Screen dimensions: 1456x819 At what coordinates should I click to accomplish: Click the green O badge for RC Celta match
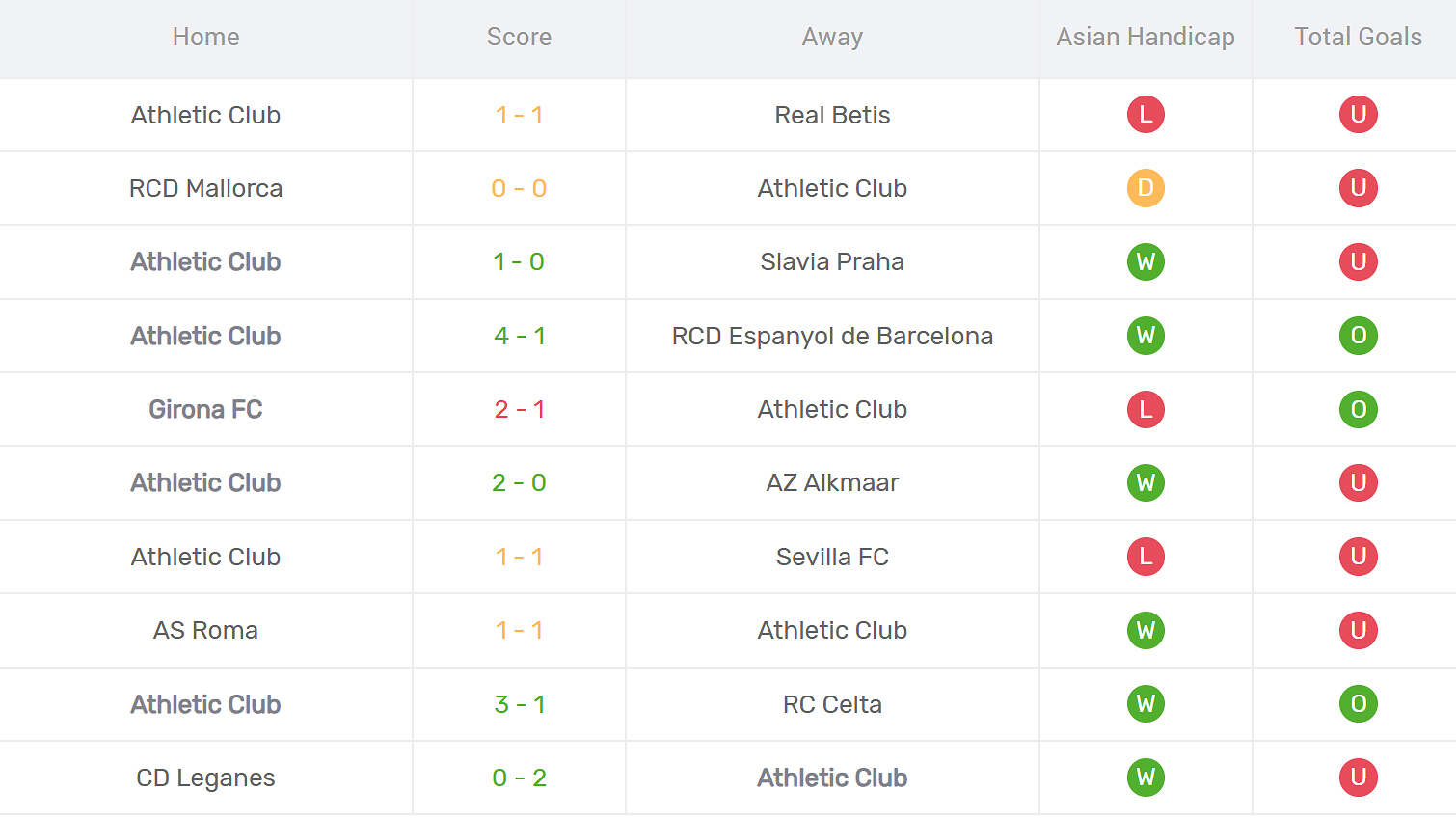click(x=1358, y=704)
